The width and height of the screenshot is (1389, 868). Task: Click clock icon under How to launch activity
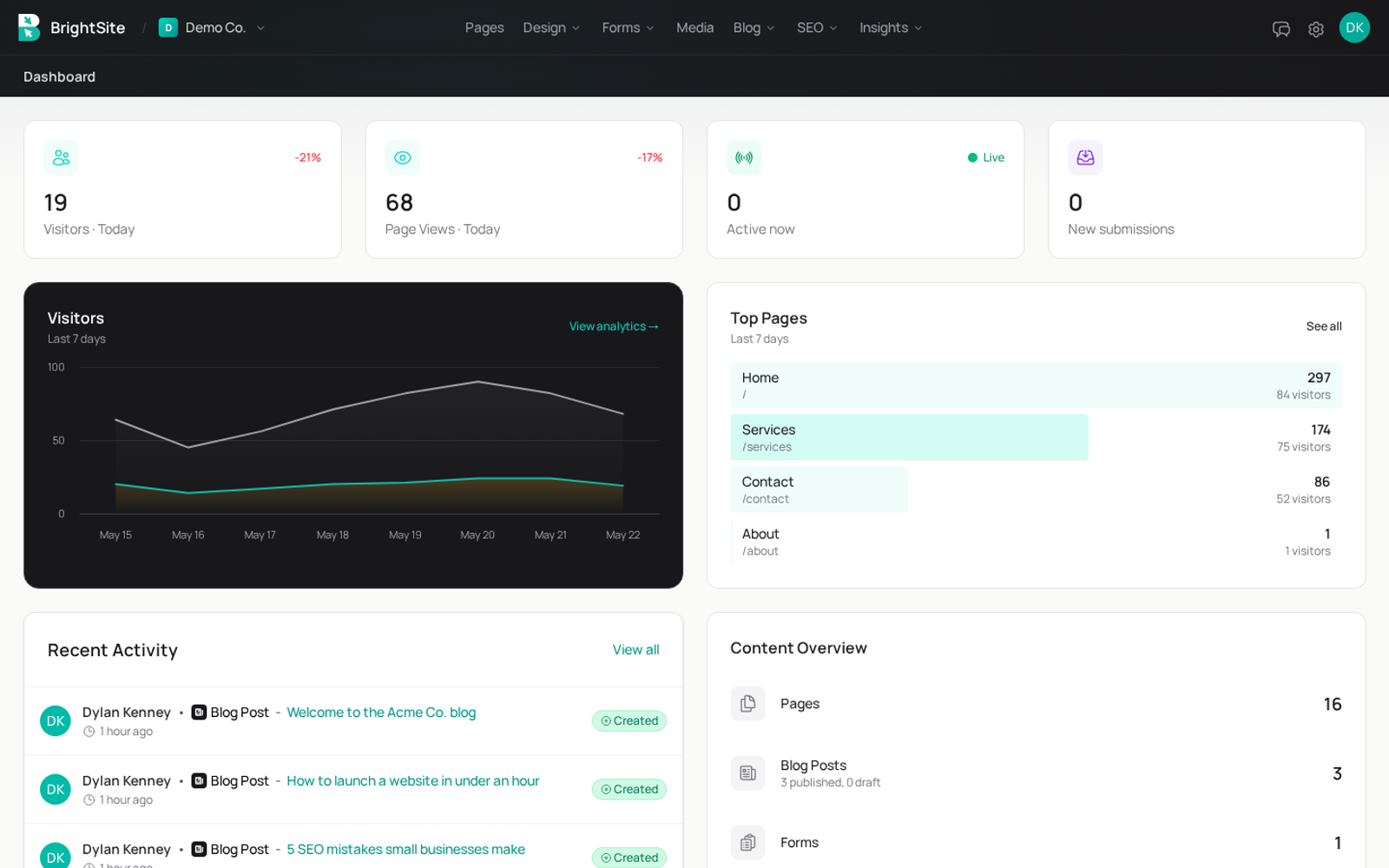[x=89, y=800]
